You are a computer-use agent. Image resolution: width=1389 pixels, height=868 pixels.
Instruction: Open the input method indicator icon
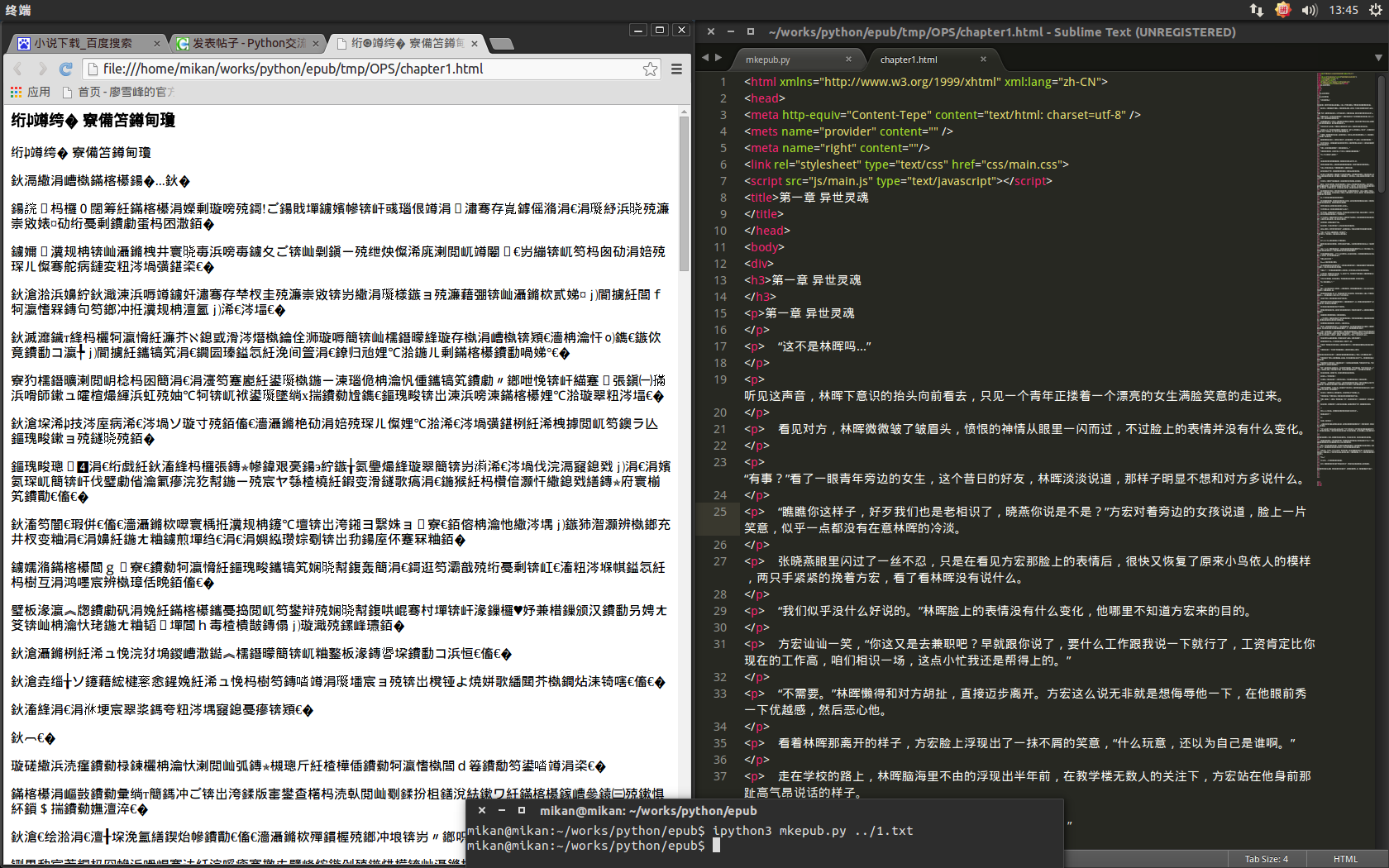click(1282, 10)
